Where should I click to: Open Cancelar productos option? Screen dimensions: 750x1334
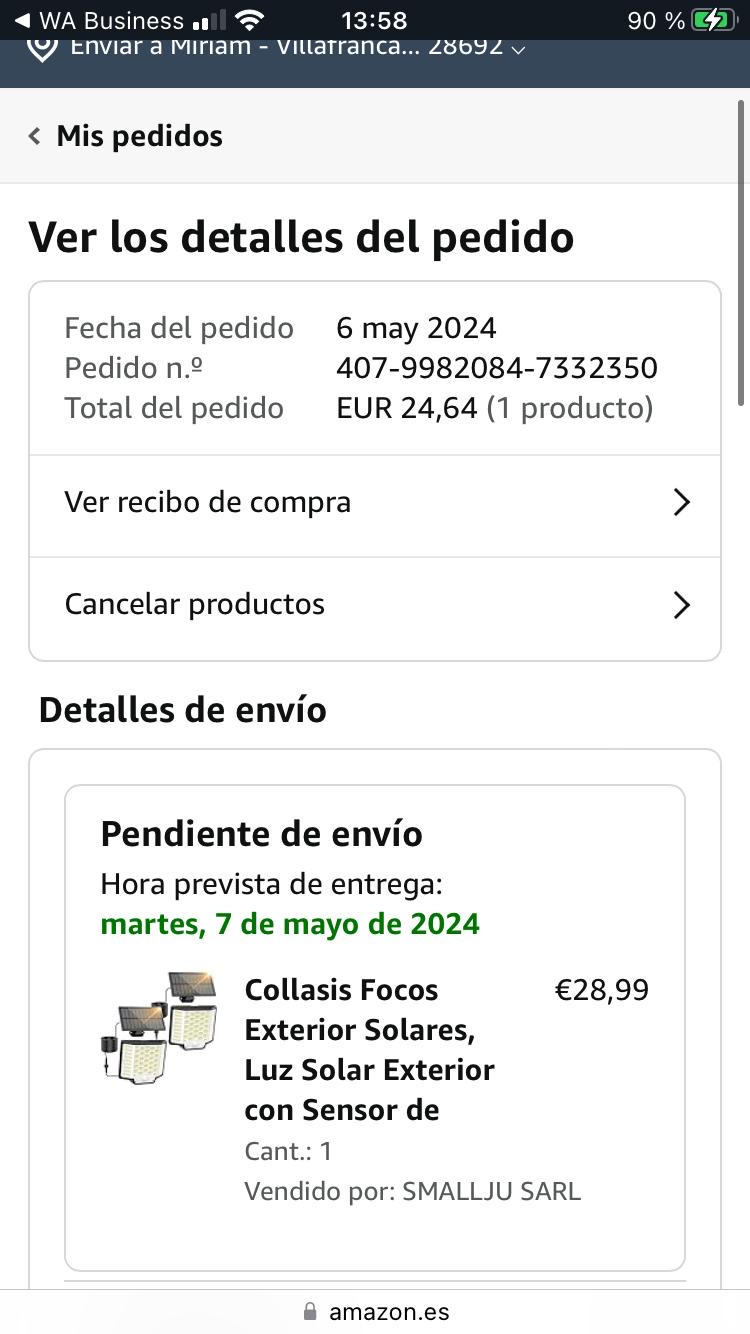(x=195, y=604)
